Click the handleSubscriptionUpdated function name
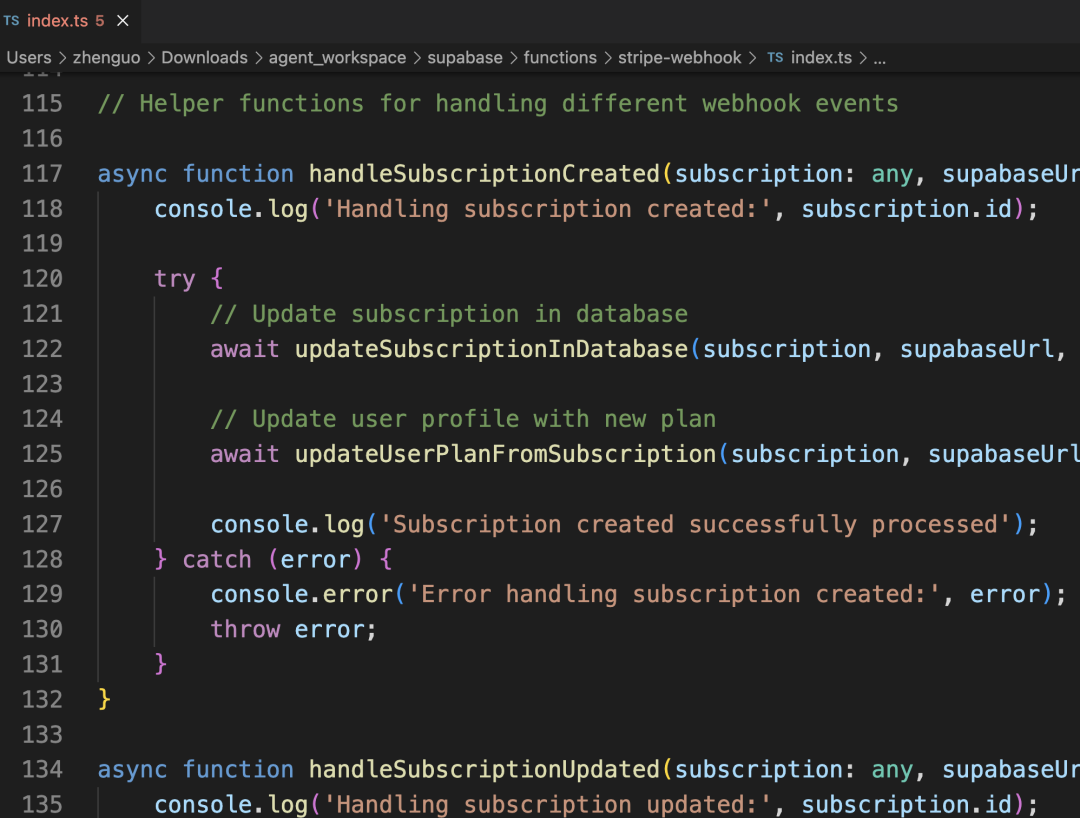 point(484,769)
